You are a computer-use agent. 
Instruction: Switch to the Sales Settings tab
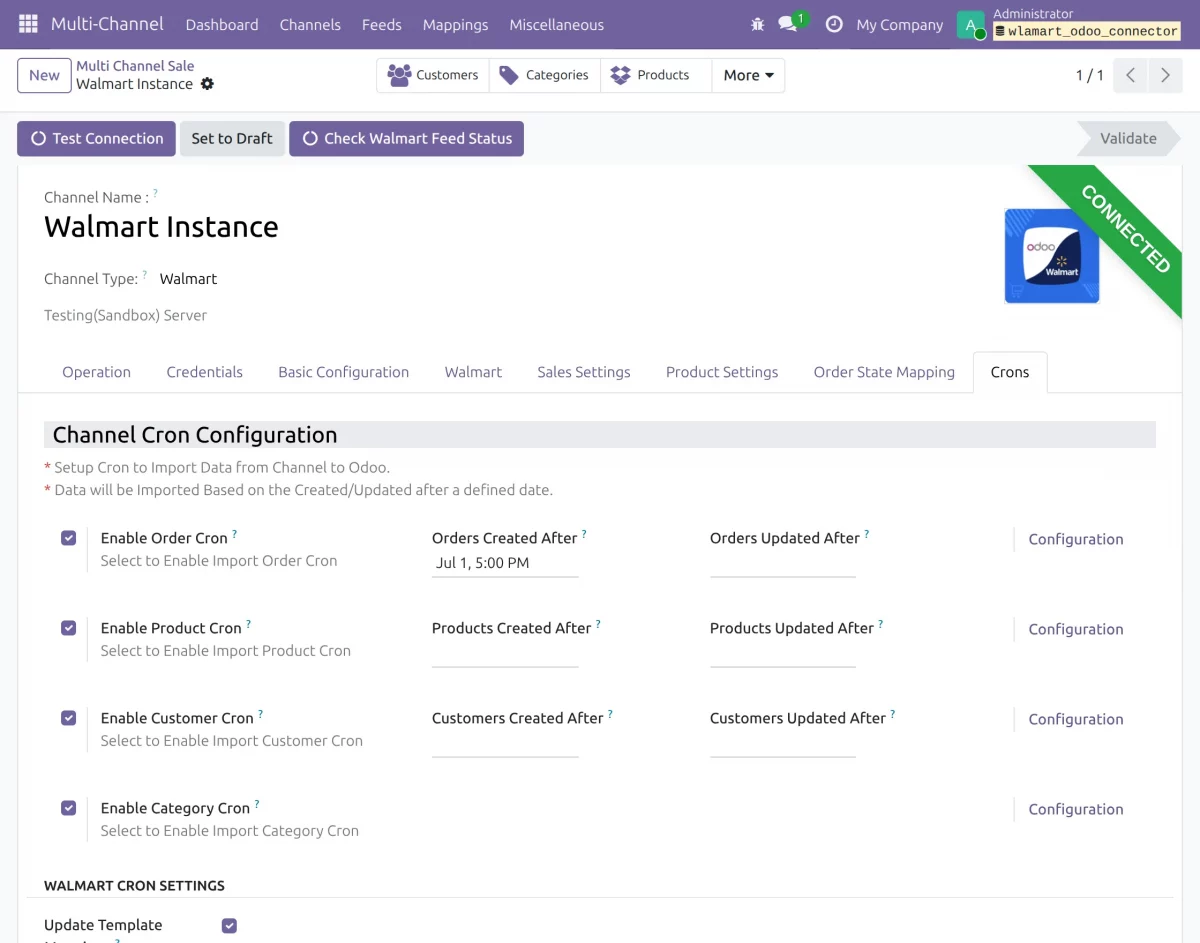[x=584, y=372]
